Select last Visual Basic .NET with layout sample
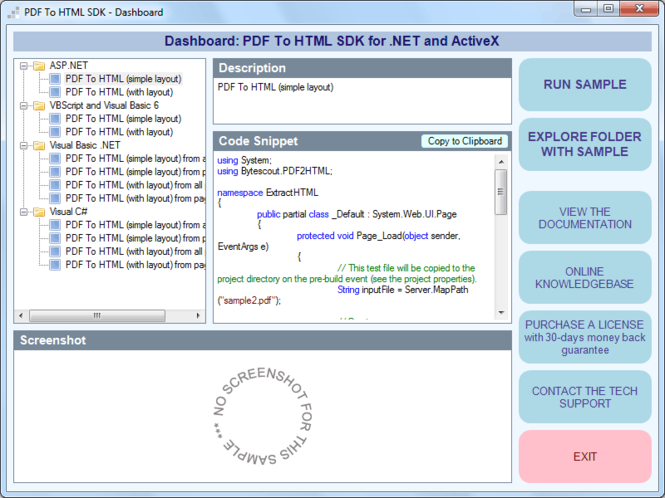 click(135, 198)
